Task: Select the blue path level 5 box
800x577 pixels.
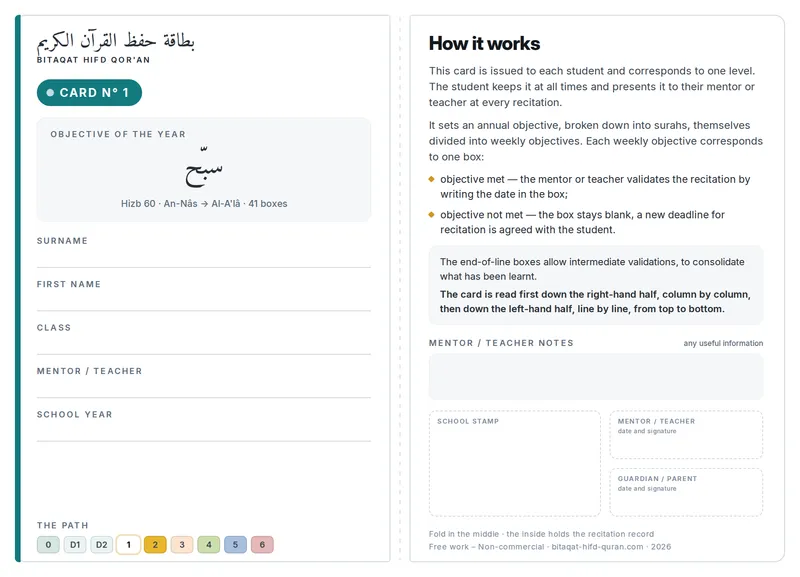Action: (x=235, y=544)
